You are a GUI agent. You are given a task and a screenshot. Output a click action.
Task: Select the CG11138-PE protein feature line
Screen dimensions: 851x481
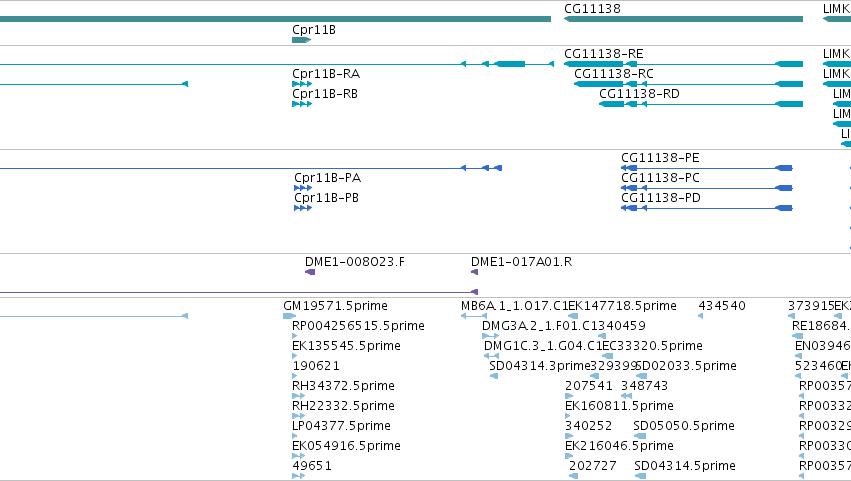[707, 168]
